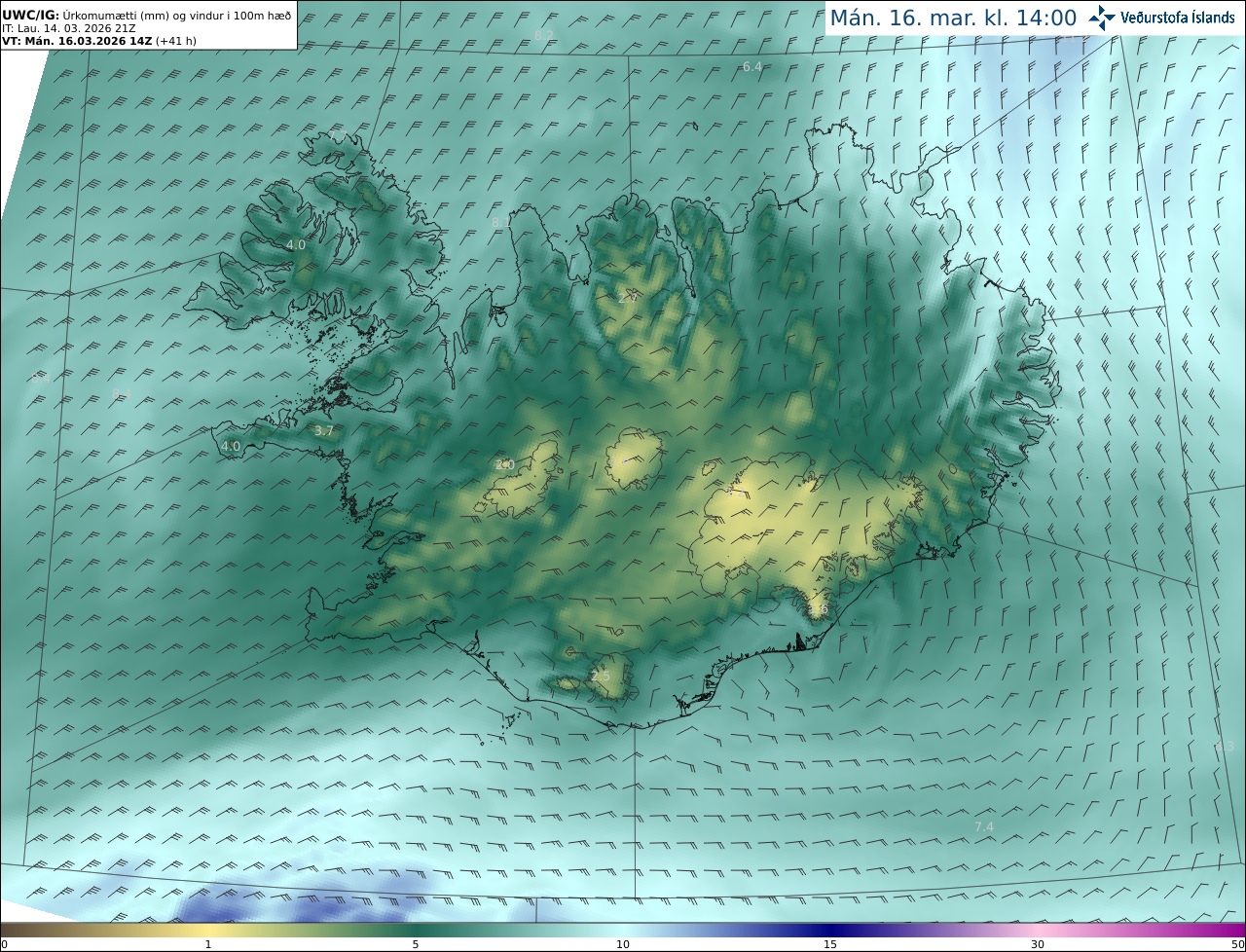Click the yellow section of the color bar
The height and width of the screenshot is (952, 1246).
pos(208,931)
